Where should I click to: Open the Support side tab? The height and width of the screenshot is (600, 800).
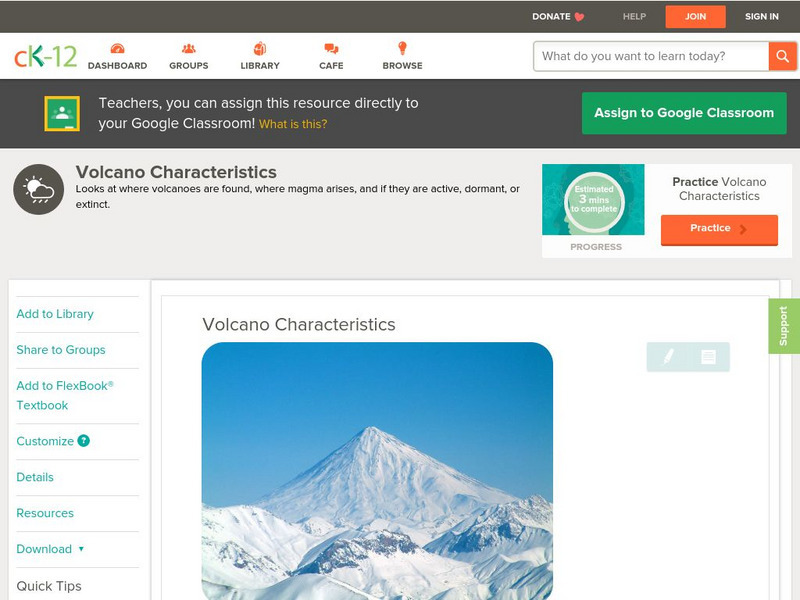point(784,326)
